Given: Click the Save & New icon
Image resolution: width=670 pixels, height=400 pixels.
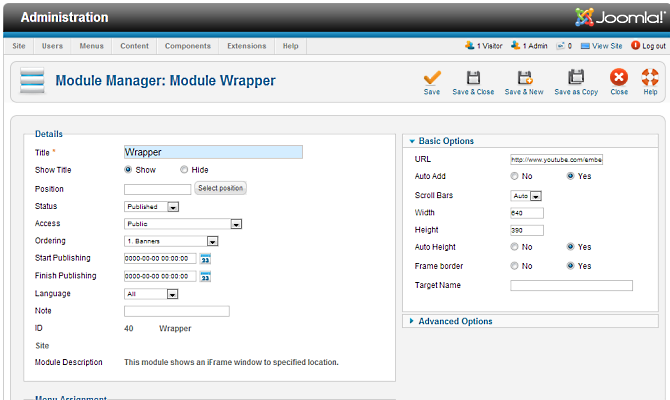Looking at the screenshot, I should tap(524, 78).
